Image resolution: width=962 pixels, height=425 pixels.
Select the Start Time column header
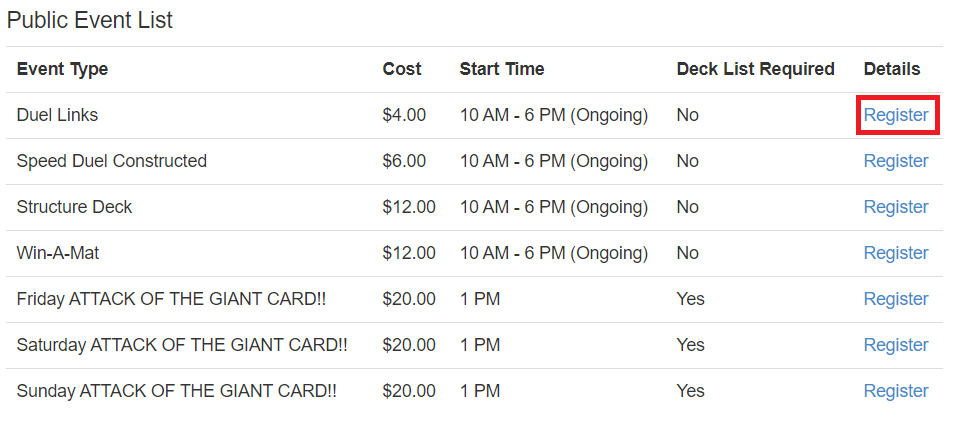click(x=502, y=69)
